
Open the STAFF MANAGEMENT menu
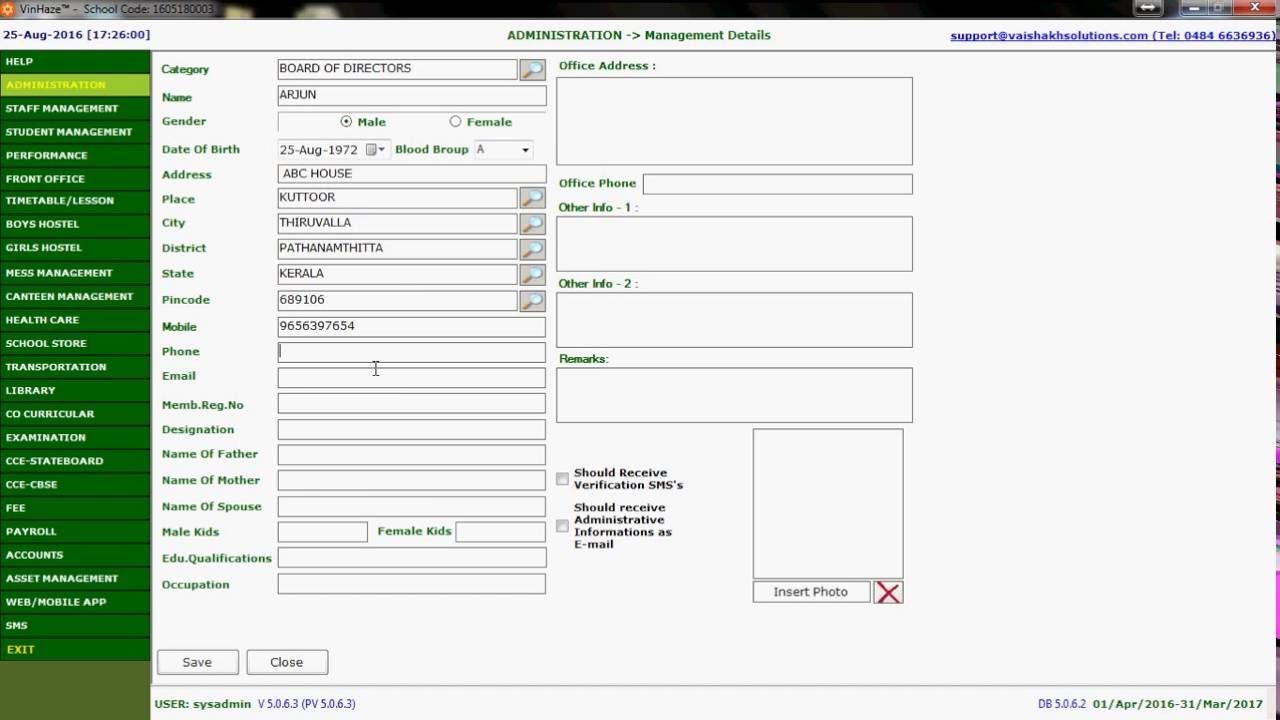(75, 108)
